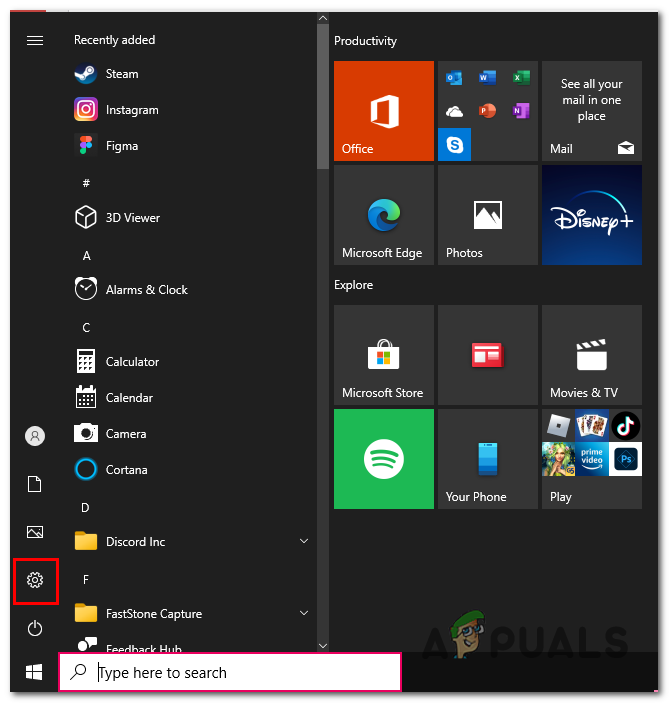669x703 pixels.
Task: Open the game artwork icon in Play tile
Action: (x=558, y=459)
